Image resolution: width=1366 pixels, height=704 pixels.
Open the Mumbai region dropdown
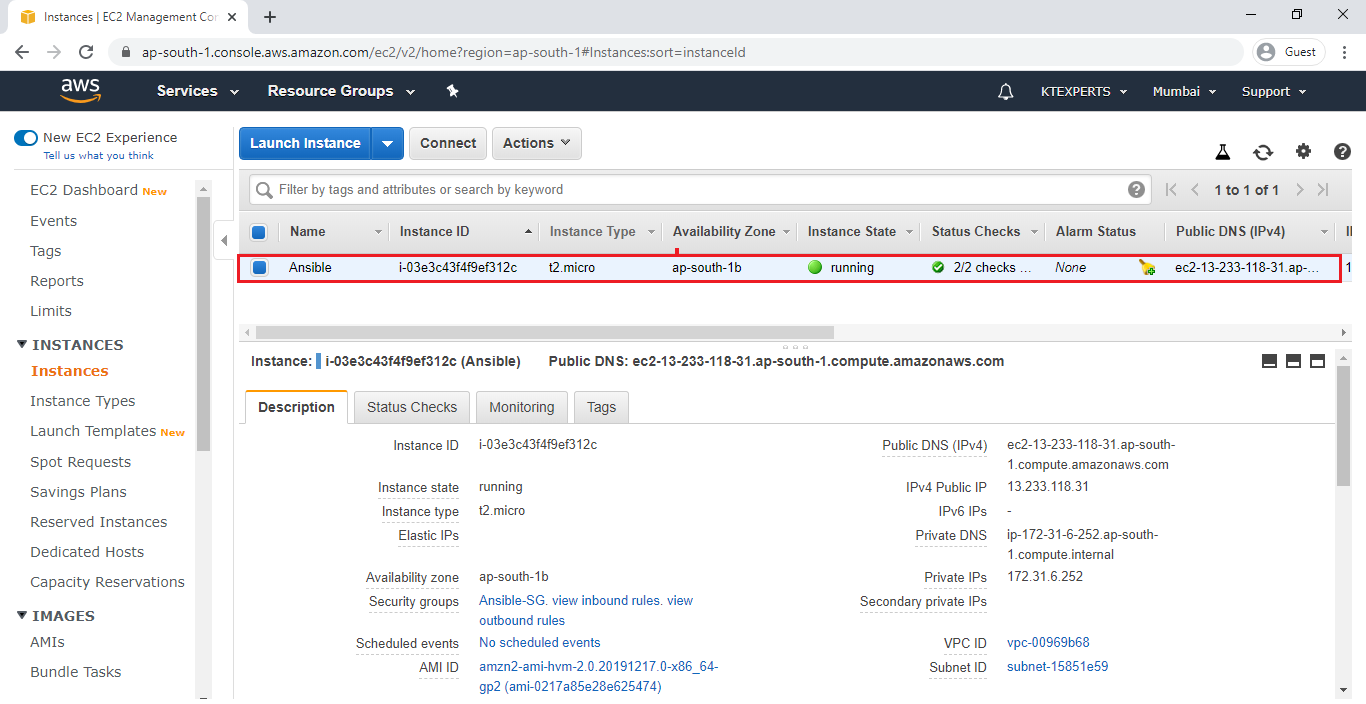point(1184,91)
